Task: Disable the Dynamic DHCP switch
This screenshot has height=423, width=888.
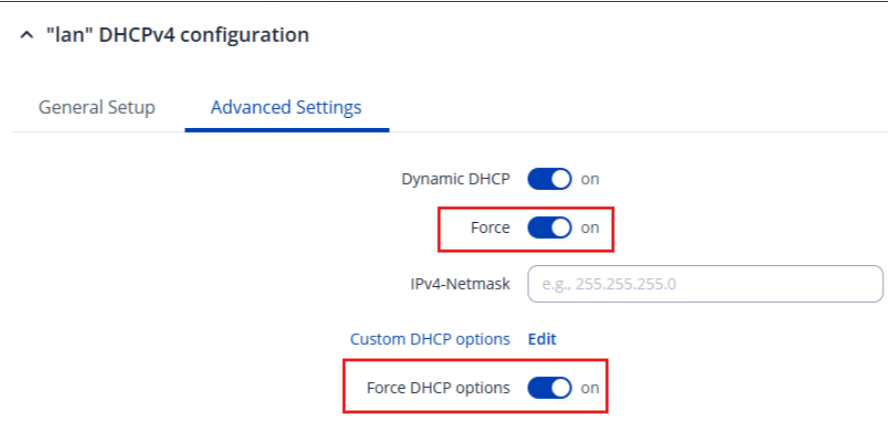Action: pos(549,179)
